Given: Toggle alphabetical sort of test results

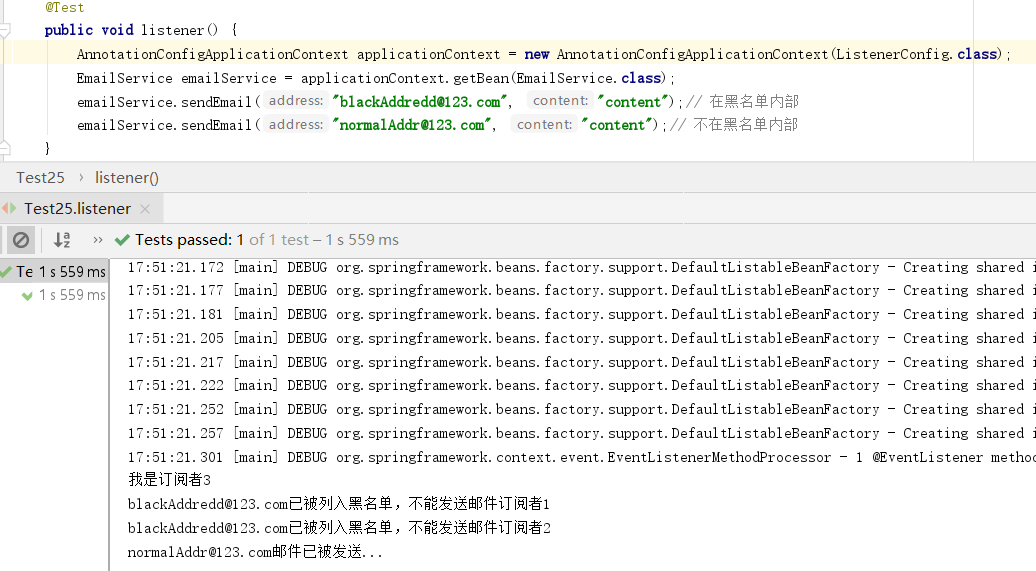Looking at the screenshot, I should tap(62, 240).
